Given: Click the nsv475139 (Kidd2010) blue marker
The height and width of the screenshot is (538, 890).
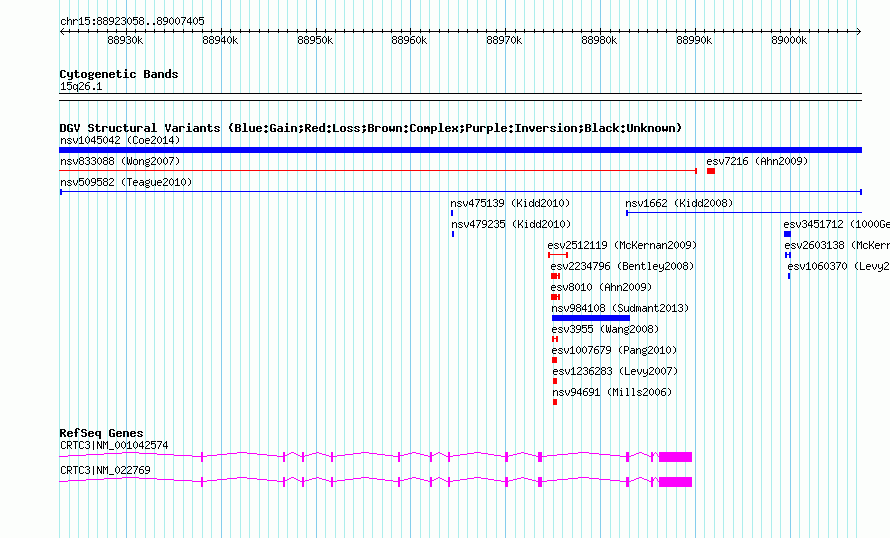Looking at the screenshot, I should 452,213.
